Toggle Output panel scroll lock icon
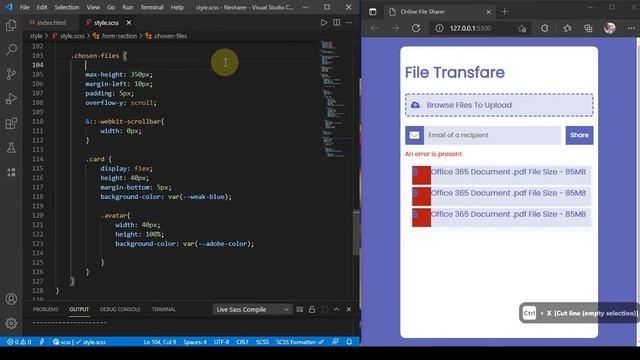The width and height of the screenshot is (640, 360). pyautogui.click(x=312, y=309)
